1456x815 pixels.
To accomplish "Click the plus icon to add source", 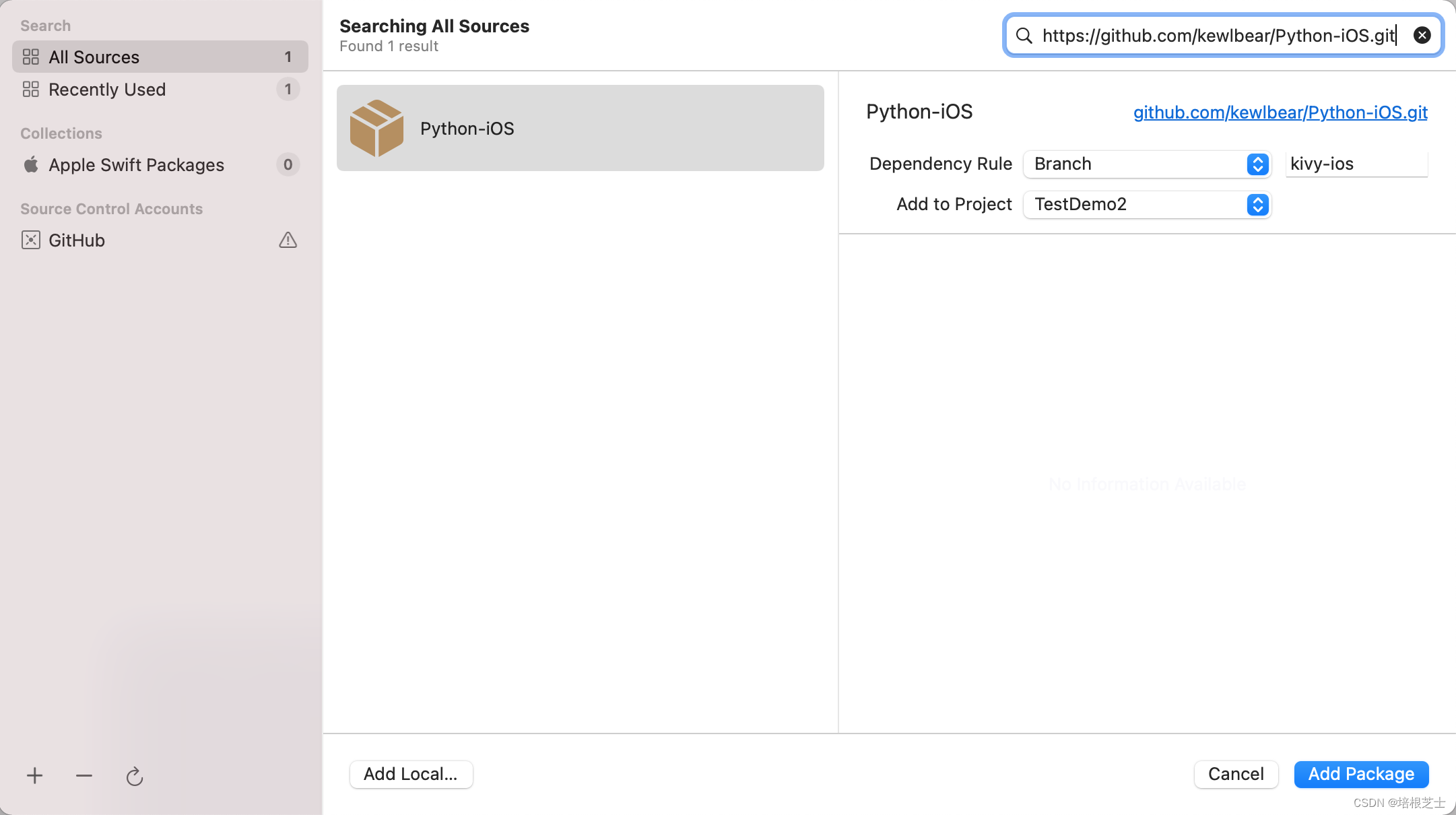I will 34,776.
